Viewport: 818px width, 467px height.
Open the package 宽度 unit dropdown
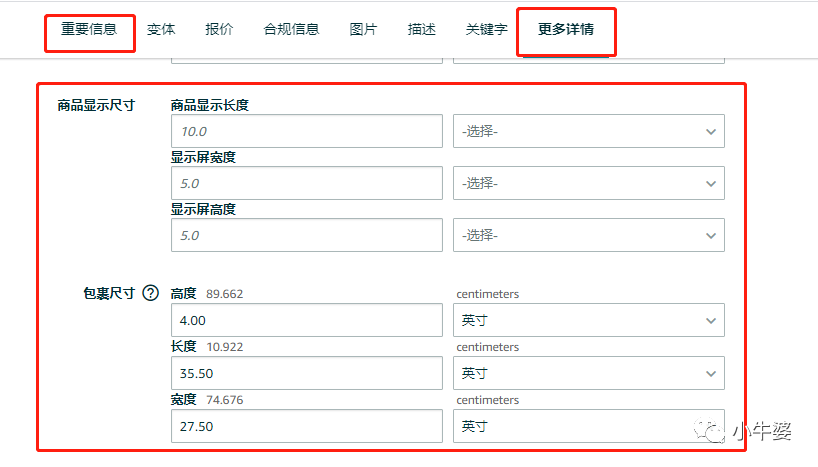(x=588, y=426)
